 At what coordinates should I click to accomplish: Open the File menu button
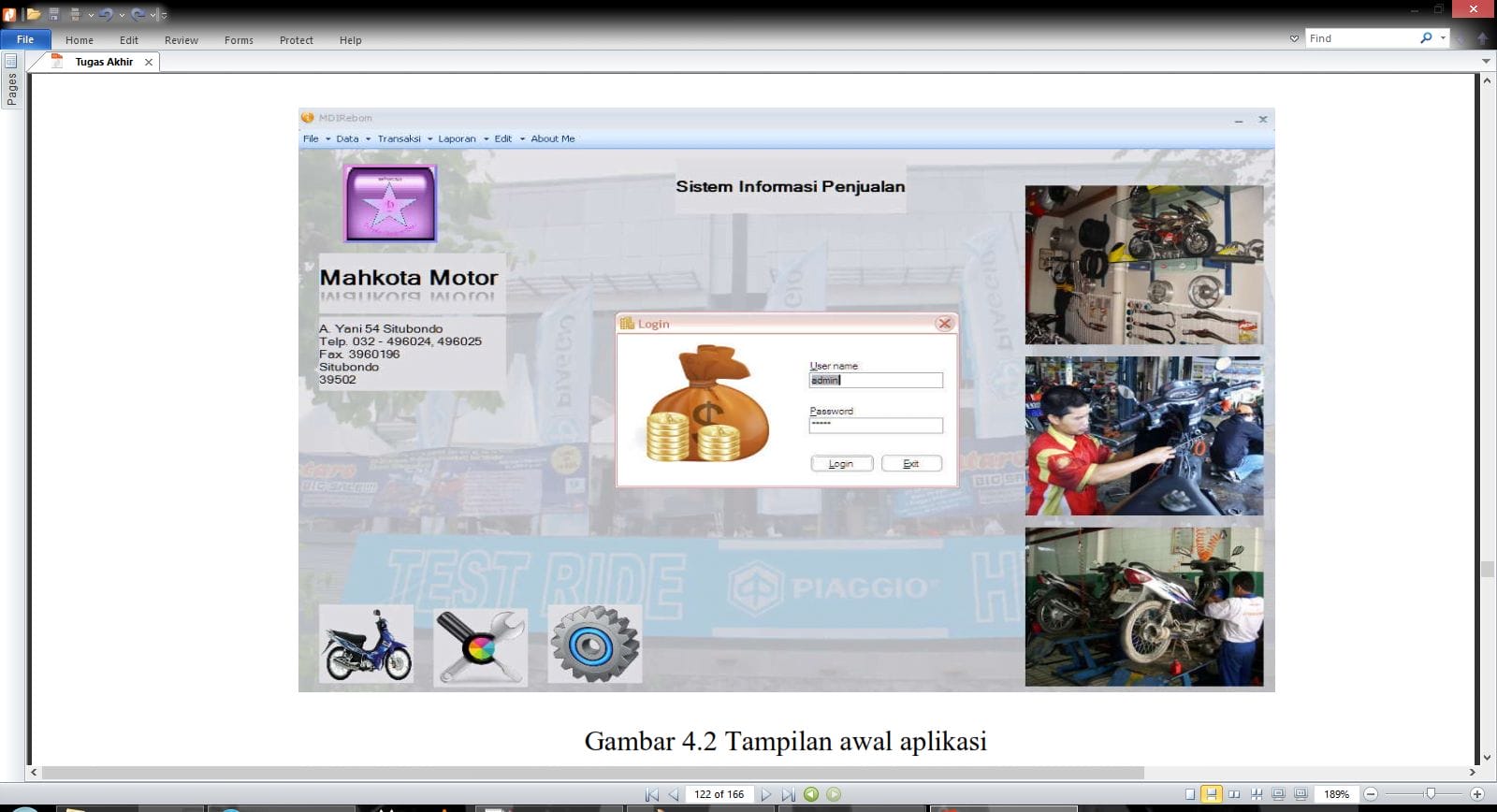tap(25, 39)
